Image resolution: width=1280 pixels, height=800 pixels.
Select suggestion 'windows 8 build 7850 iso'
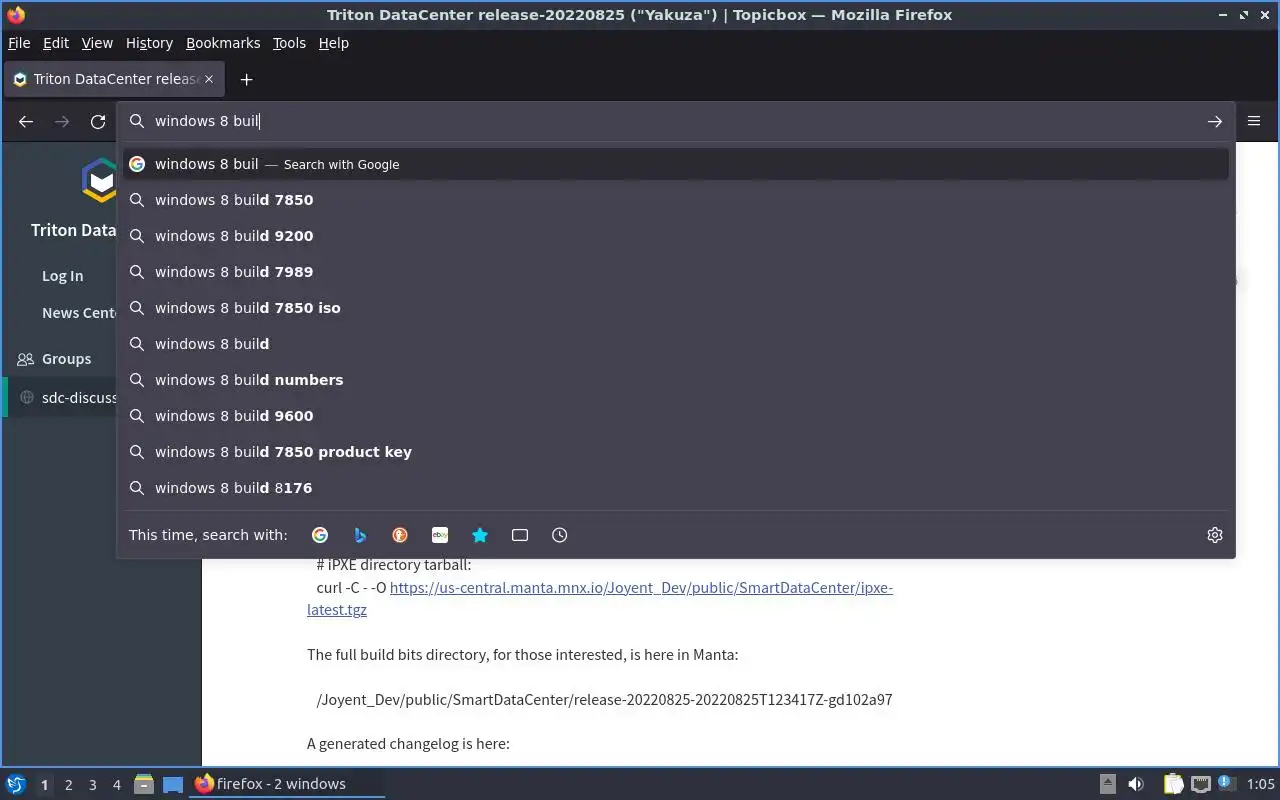(676, 308)
